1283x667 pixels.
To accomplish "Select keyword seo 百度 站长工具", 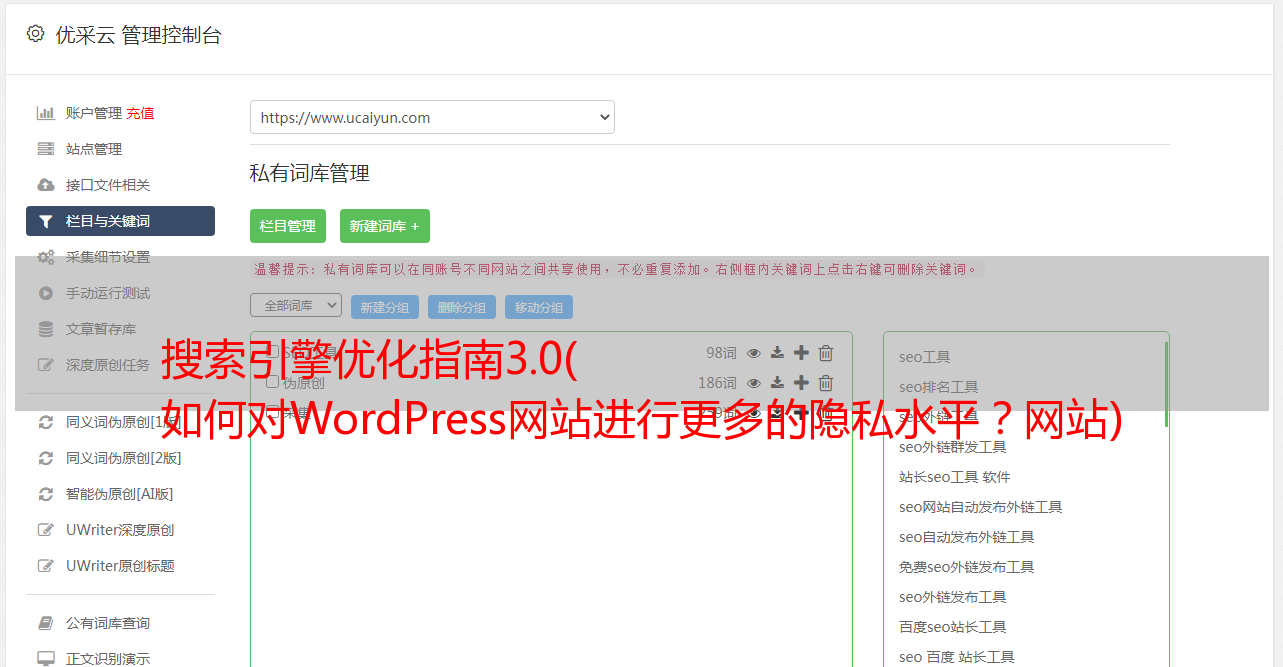I will click(x=957, y=657).
